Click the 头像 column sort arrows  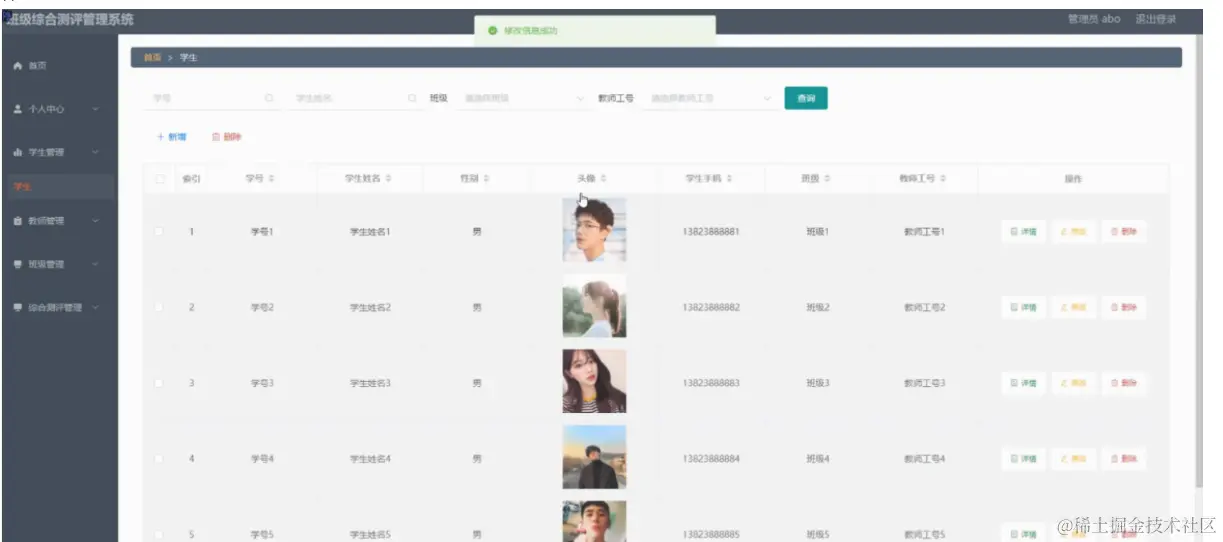point(603,178)
